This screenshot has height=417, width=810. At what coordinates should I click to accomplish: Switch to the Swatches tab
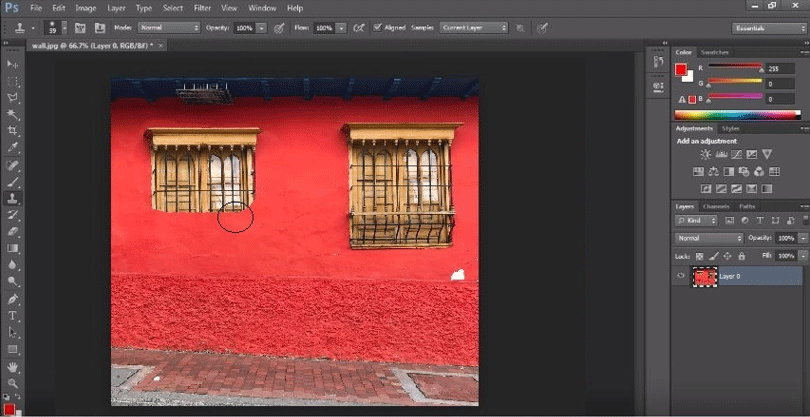pos(715,52)
